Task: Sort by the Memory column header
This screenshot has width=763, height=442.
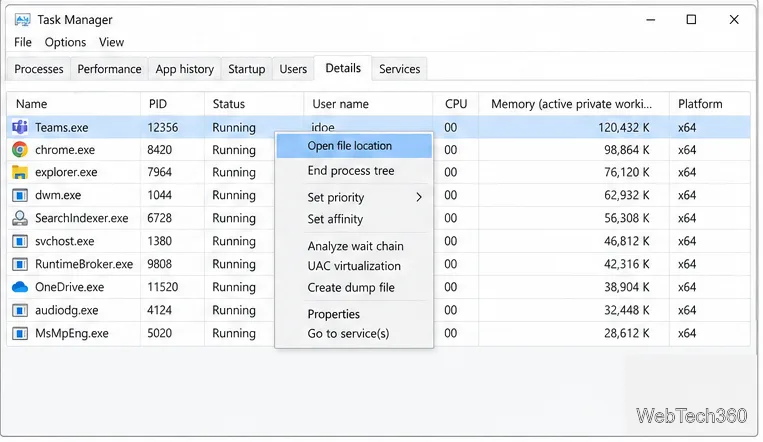Action: 574,104
